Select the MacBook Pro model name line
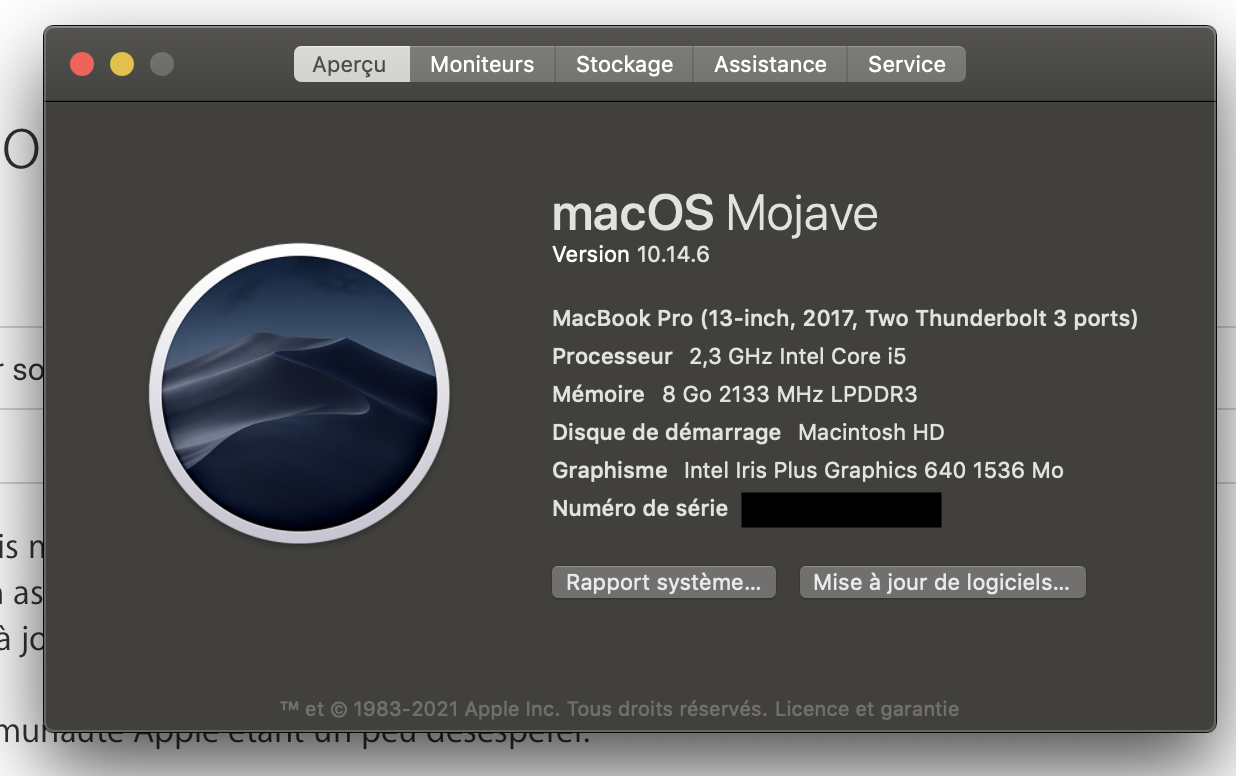 [x=845, y=319]
